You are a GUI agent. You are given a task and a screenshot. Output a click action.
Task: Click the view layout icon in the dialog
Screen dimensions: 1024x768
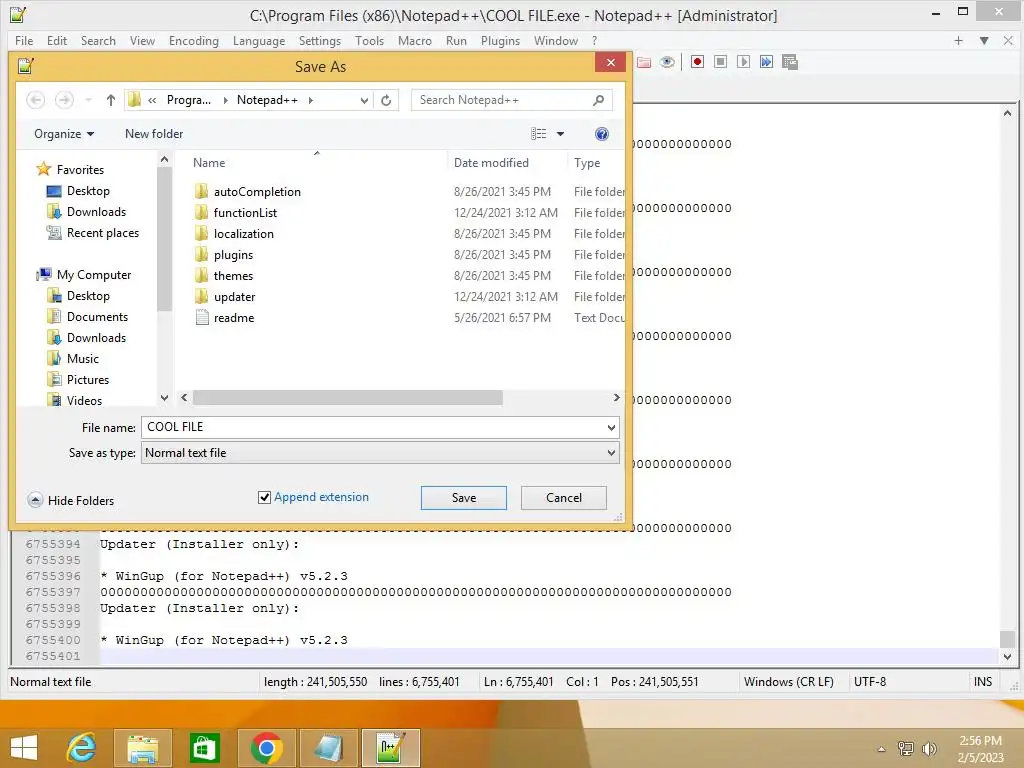click(539, 134)
